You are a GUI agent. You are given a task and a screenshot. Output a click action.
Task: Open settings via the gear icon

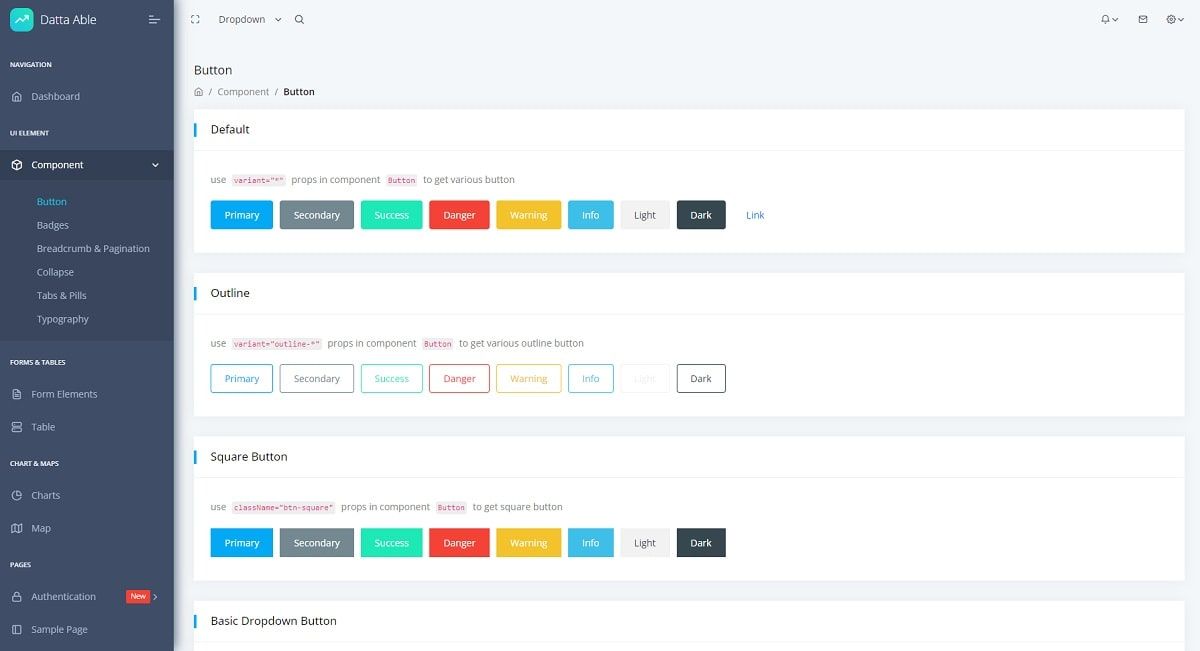(1170, 18)
